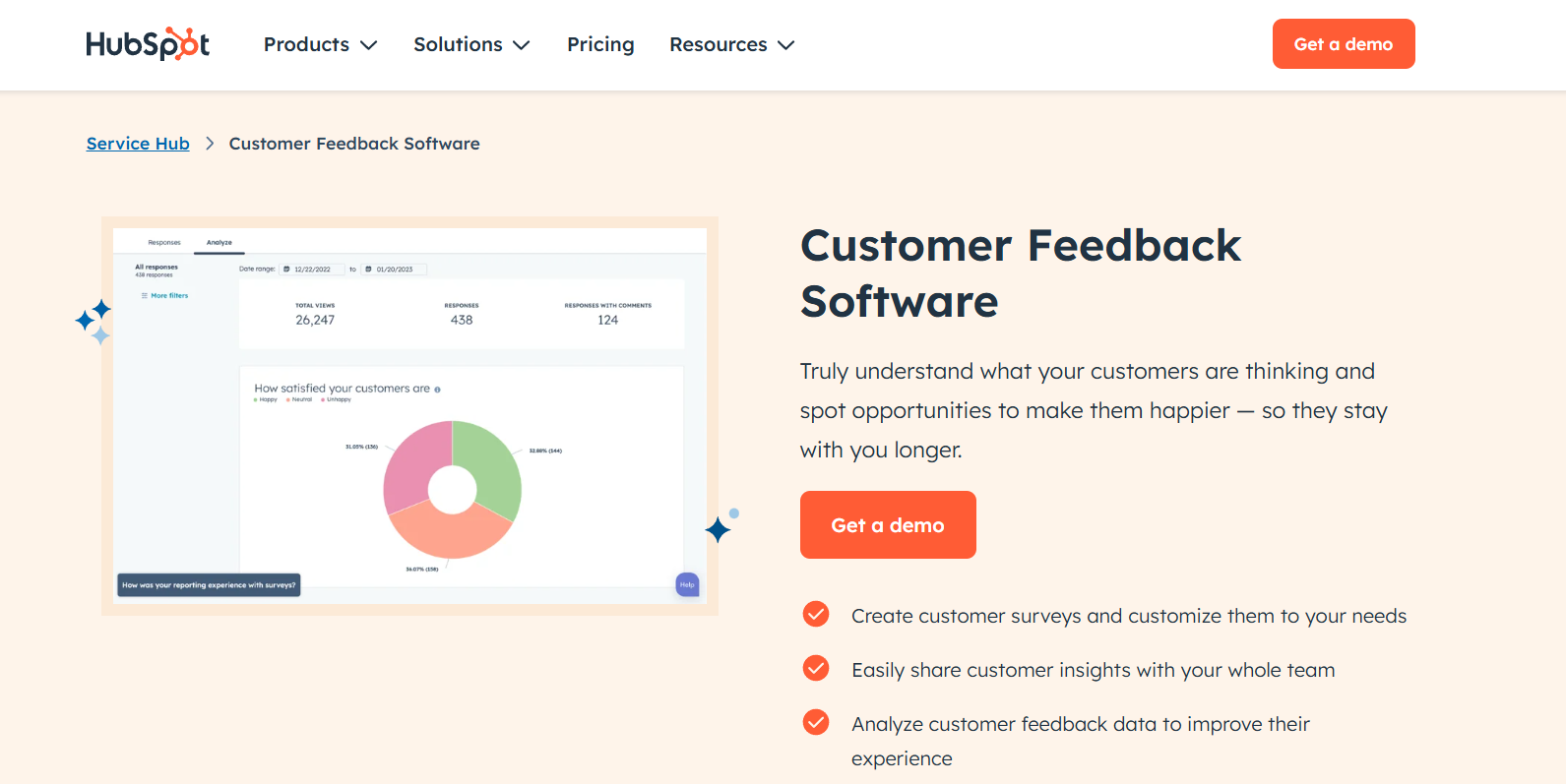1566x784 pixels.
Task: Open the Help chat bubble icon
Action: pyautogui.click(x=687, y=584)
